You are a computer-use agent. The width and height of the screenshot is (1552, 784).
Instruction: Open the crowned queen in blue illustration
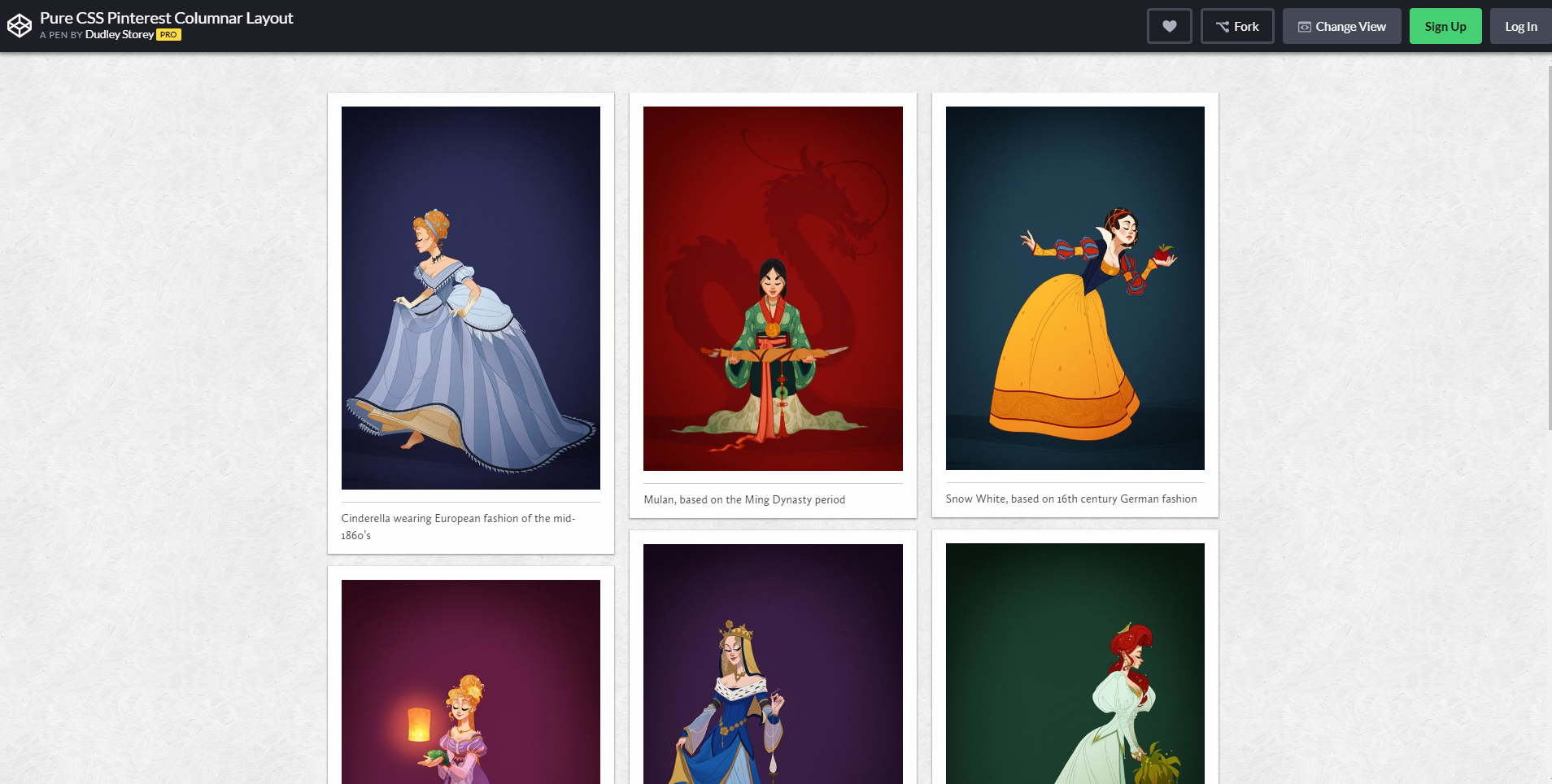773,664
